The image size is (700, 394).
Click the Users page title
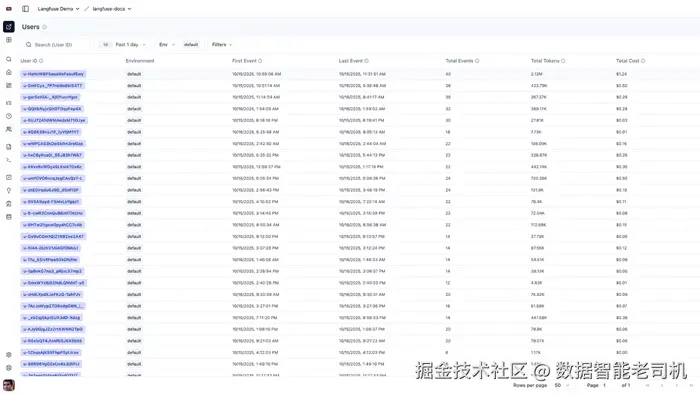pyautogui.click(x=30, y=27)
